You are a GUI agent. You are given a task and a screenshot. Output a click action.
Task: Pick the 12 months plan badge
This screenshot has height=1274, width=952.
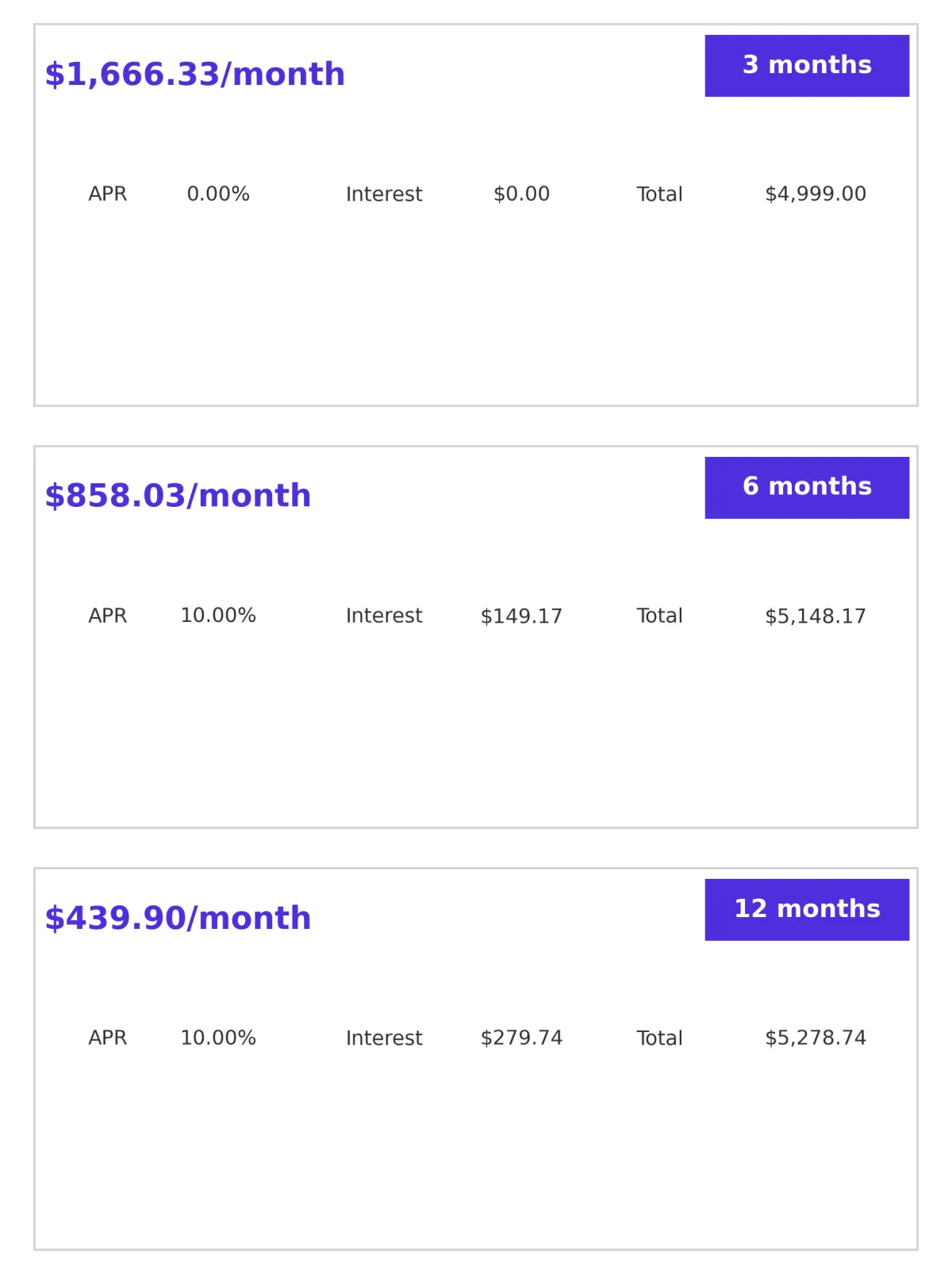pos(807,909)
